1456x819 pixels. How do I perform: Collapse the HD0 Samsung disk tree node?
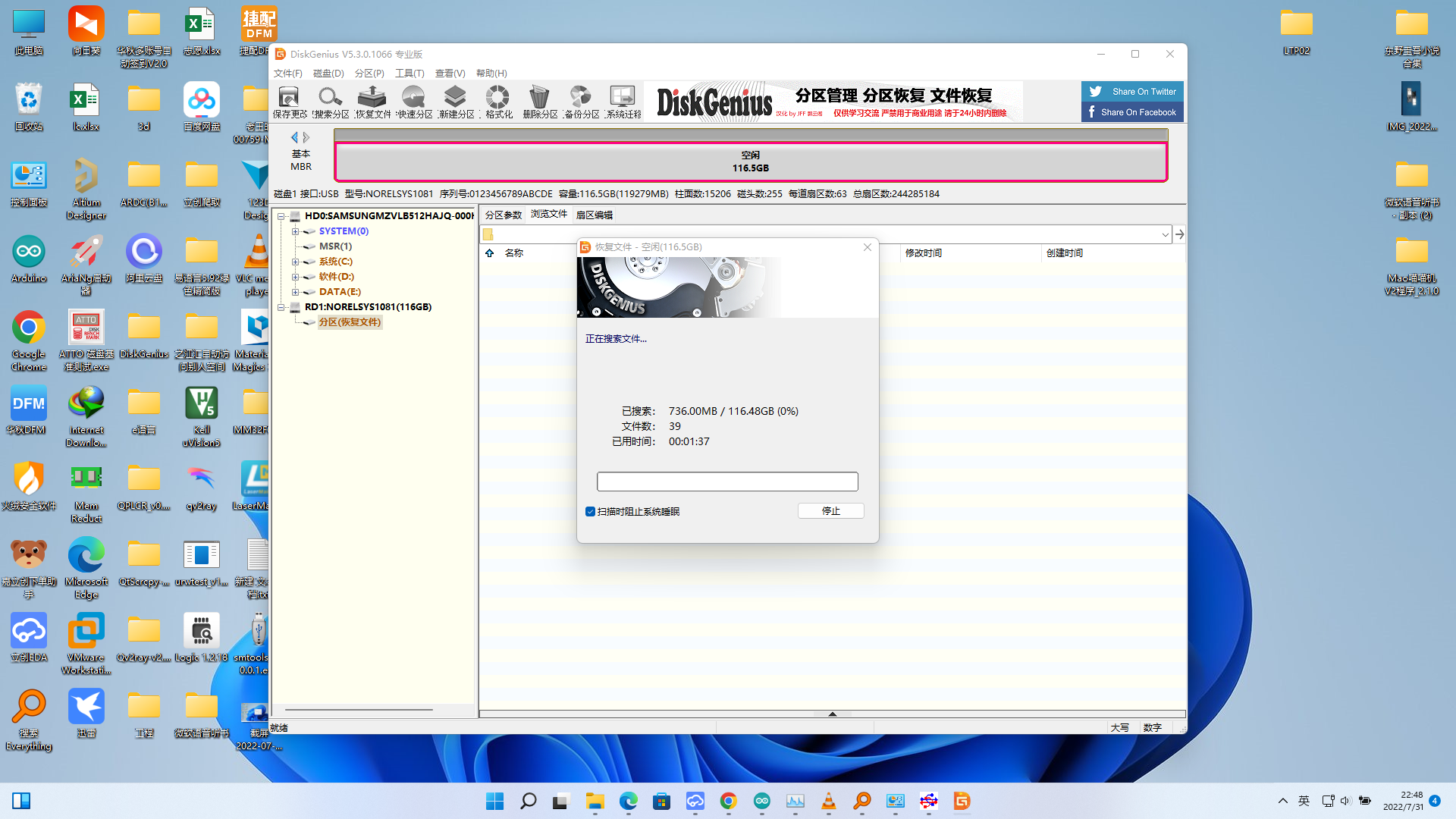click(x=281, y=216)
